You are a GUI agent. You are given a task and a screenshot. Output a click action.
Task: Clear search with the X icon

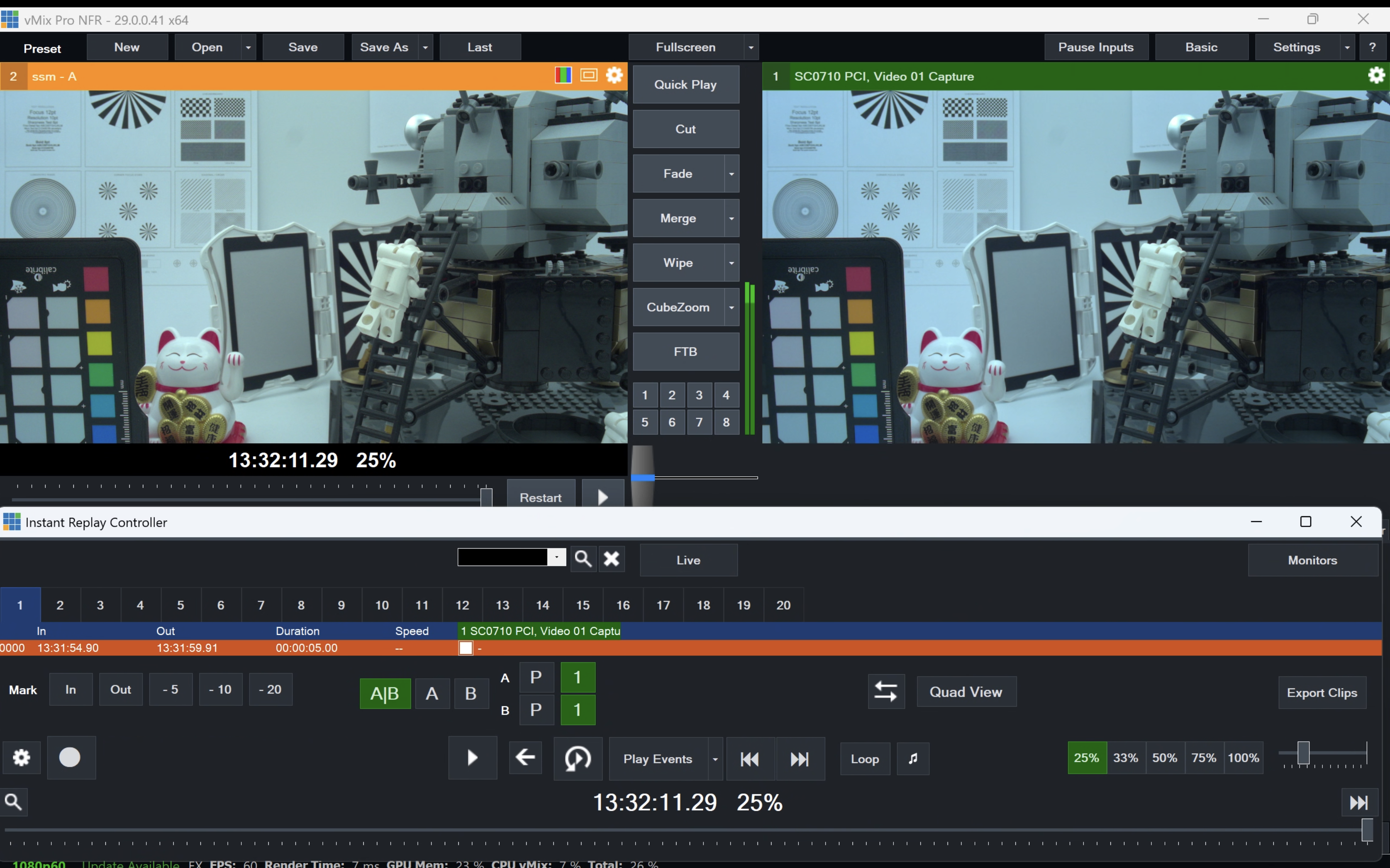pos(611,558)
